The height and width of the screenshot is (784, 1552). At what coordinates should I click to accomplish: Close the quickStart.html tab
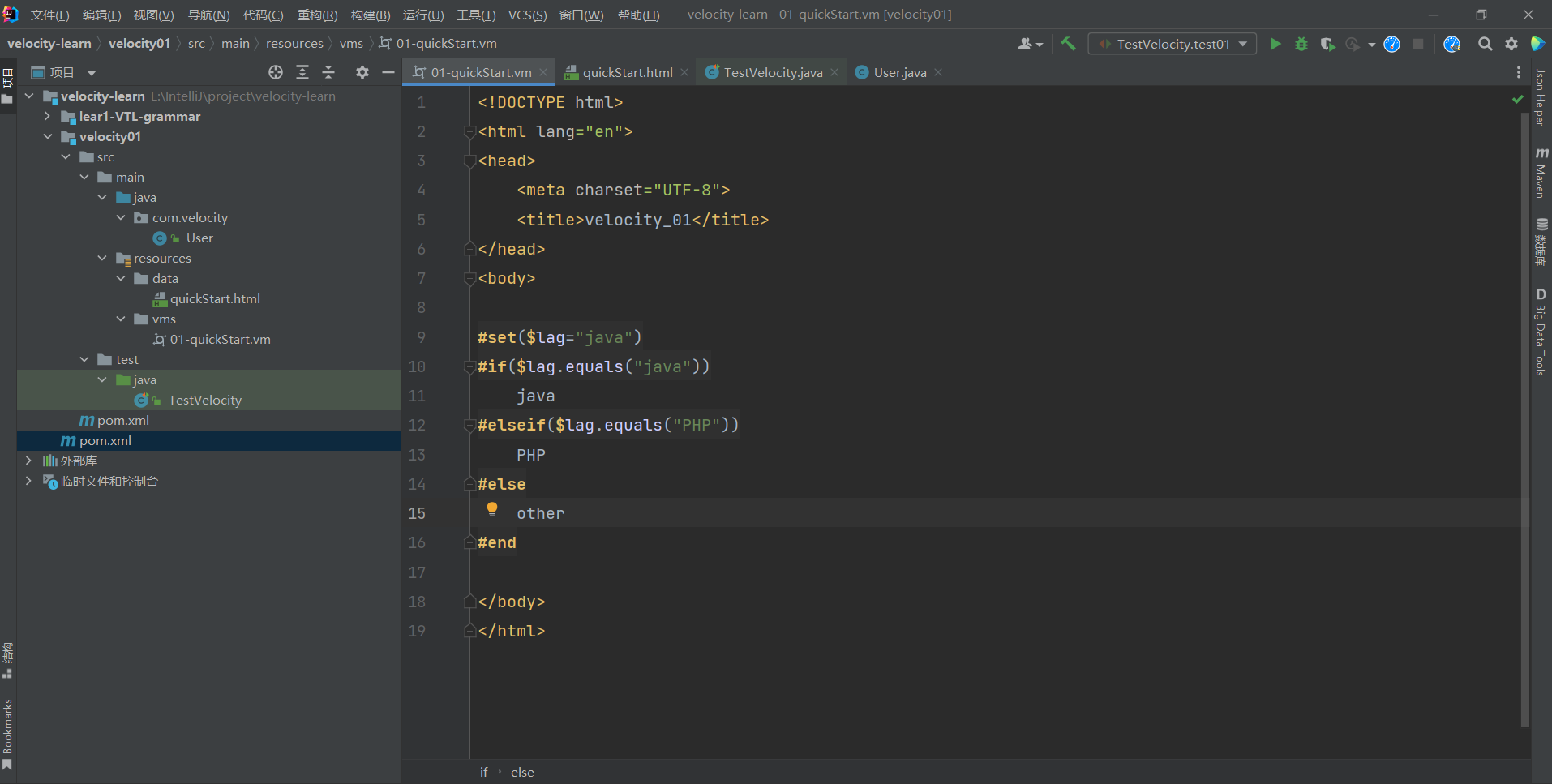(684, 72)
